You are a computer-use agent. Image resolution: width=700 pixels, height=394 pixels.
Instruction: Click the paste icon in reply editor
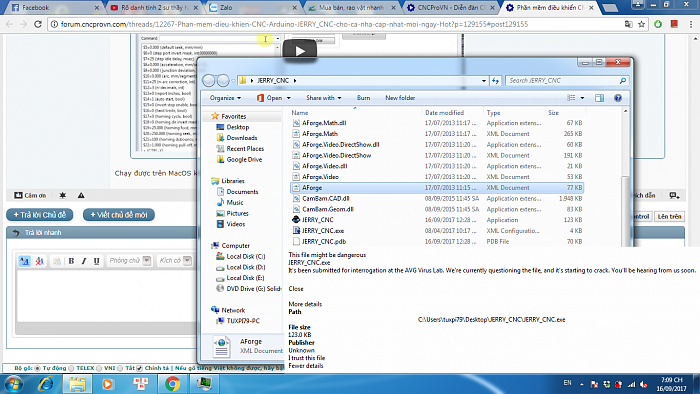coord(57,261)
